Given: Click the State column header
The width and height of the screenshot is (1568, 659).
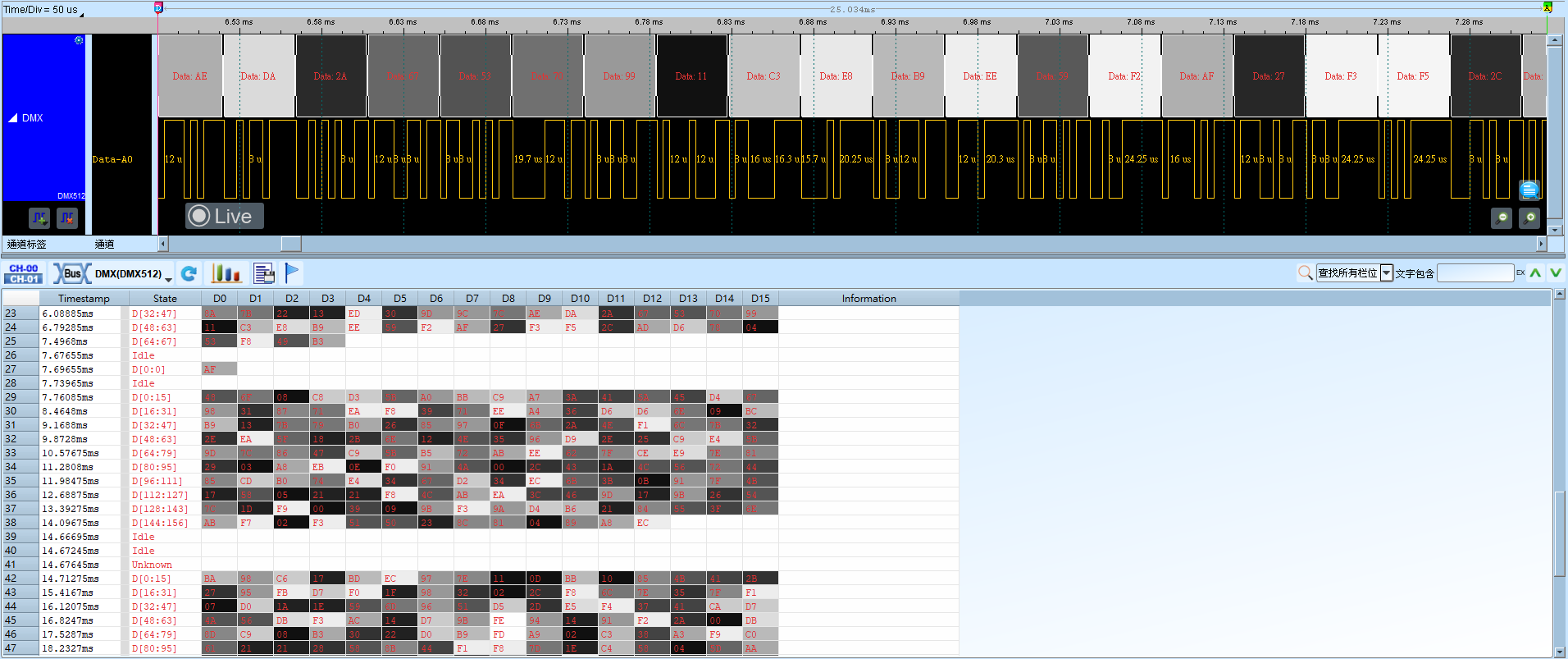Looking at the screenshot, I should [x=165, y=299].
